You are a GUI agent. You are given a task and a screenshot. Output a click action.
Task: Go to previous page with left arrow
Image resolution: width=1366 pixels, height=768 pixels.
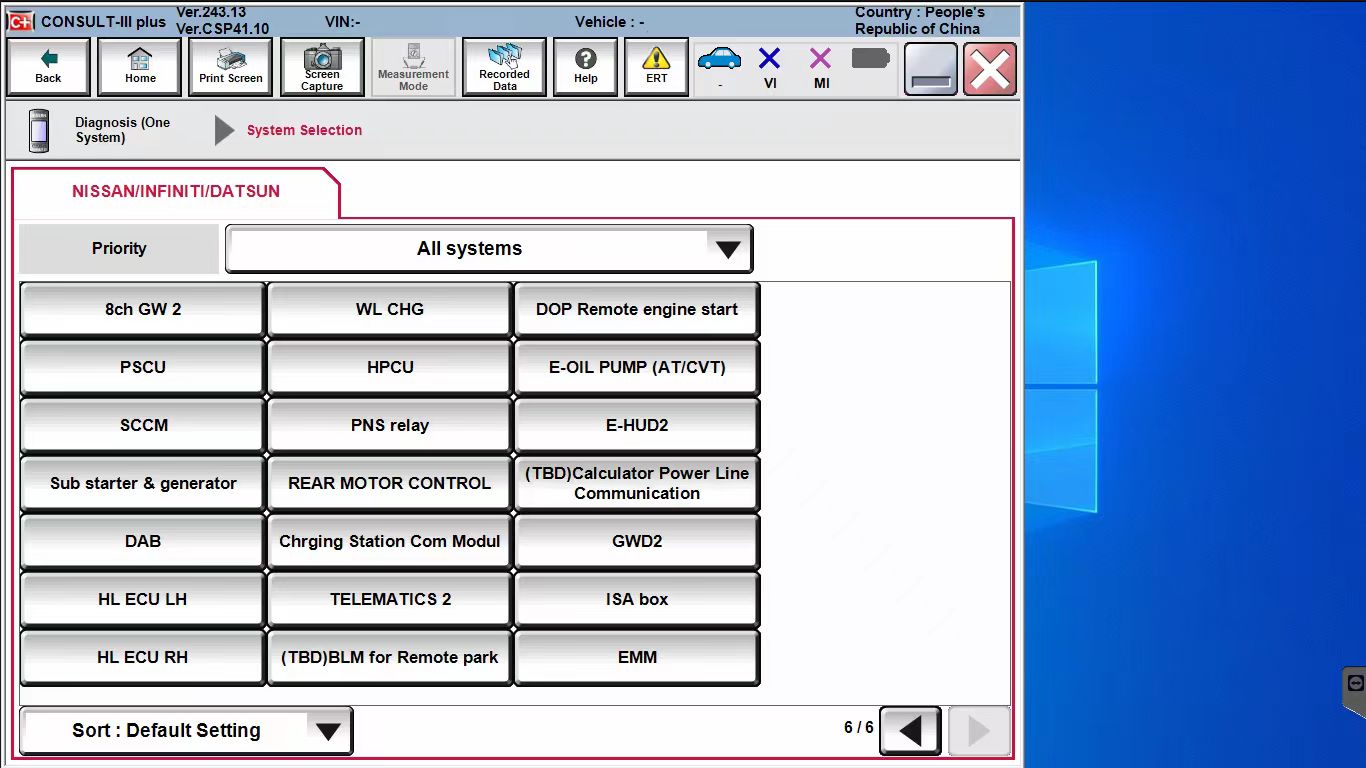(910, 731)
